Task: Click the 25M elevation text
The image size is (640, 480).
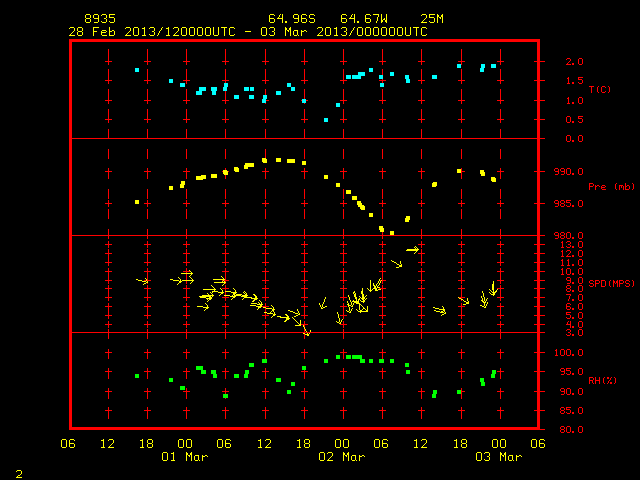Action: point(432,19)
